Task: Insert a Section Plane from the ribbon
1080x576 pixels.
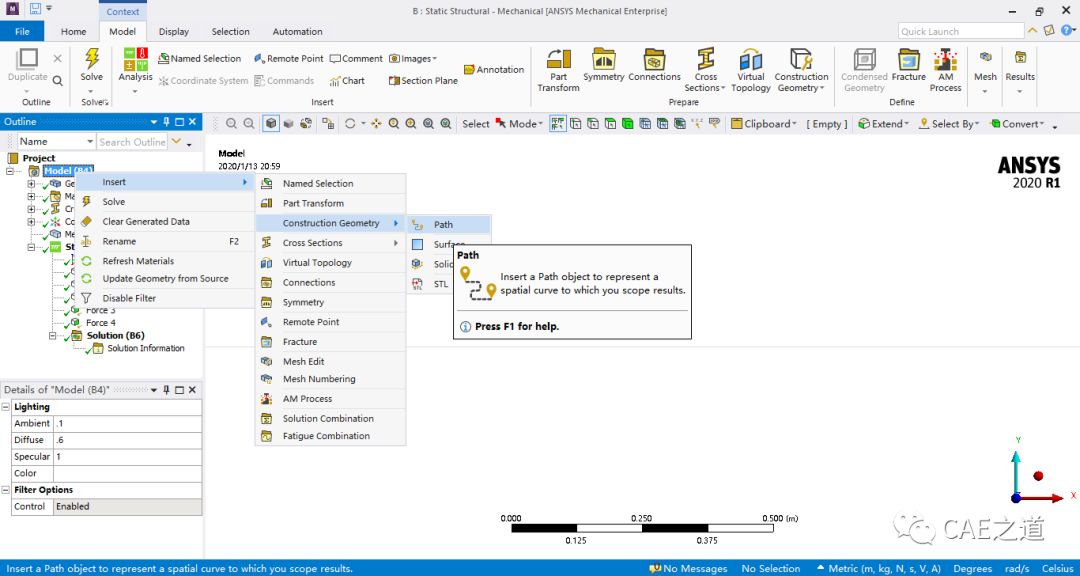Action: pos(423,81)
